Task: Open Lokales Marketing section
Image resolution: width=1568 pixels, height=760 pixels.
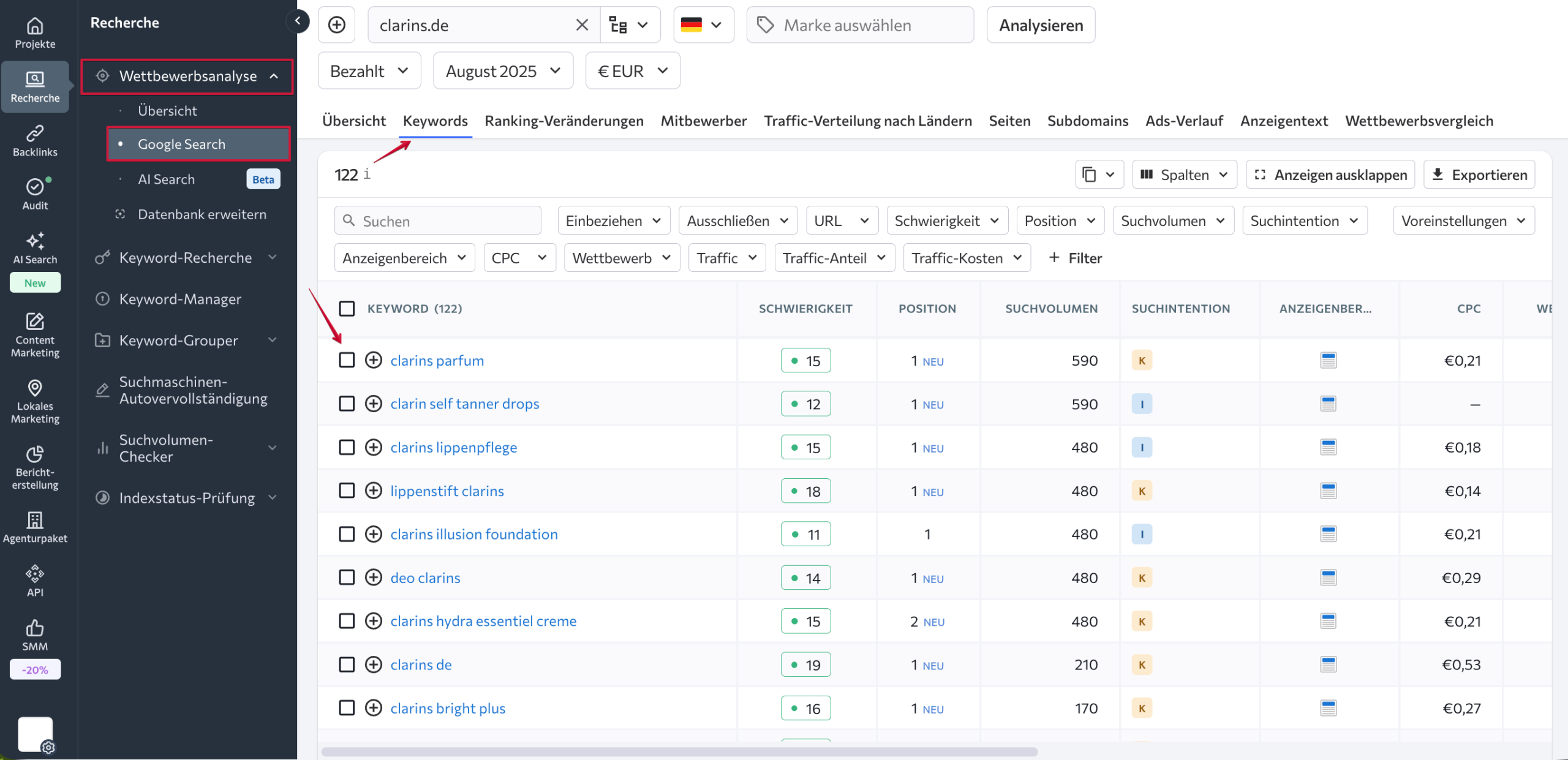Action: [35, 401]
